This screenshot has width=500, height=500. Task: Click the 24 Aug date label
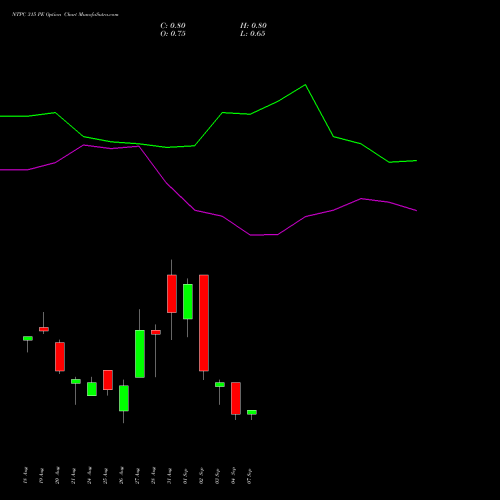(90, 476)
